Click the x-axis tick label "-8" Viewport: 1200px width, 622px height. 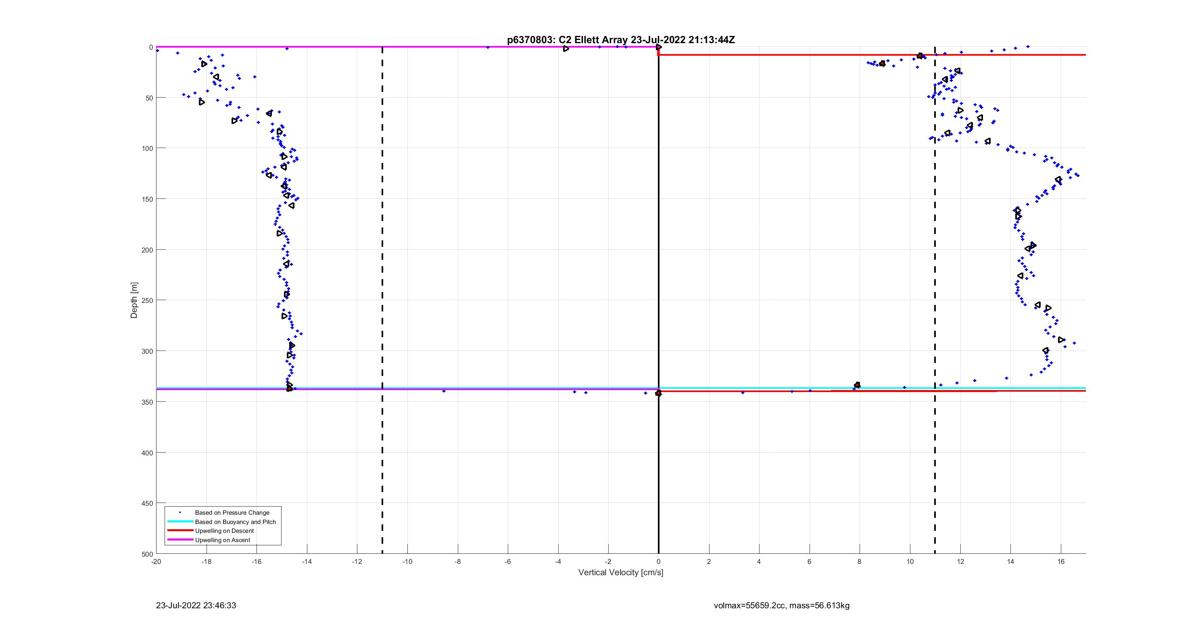click(457, 561)
